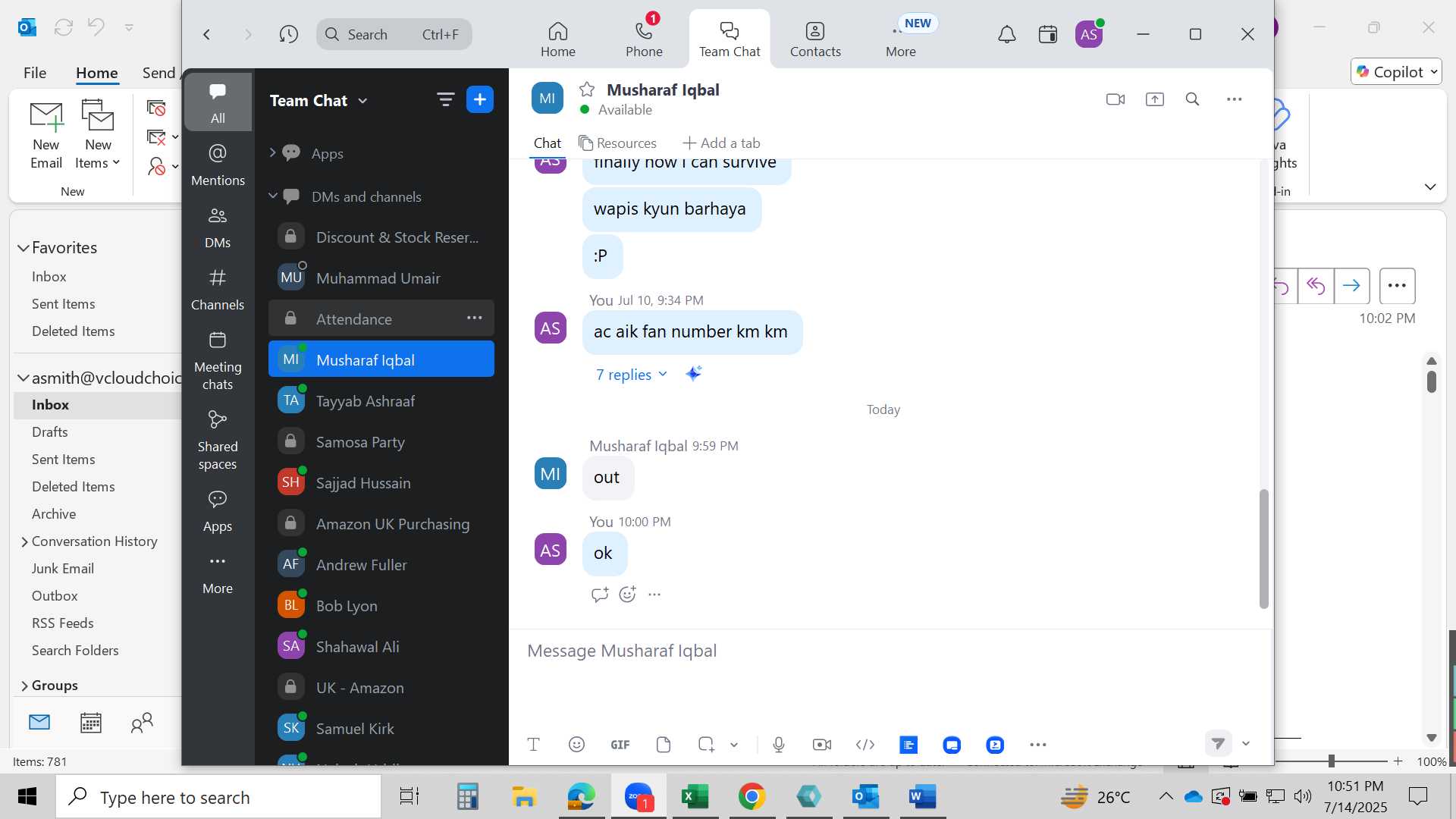Collapse the DMs and channels group
Viewport: 1456px width, 819px height.
coord(272,196)
